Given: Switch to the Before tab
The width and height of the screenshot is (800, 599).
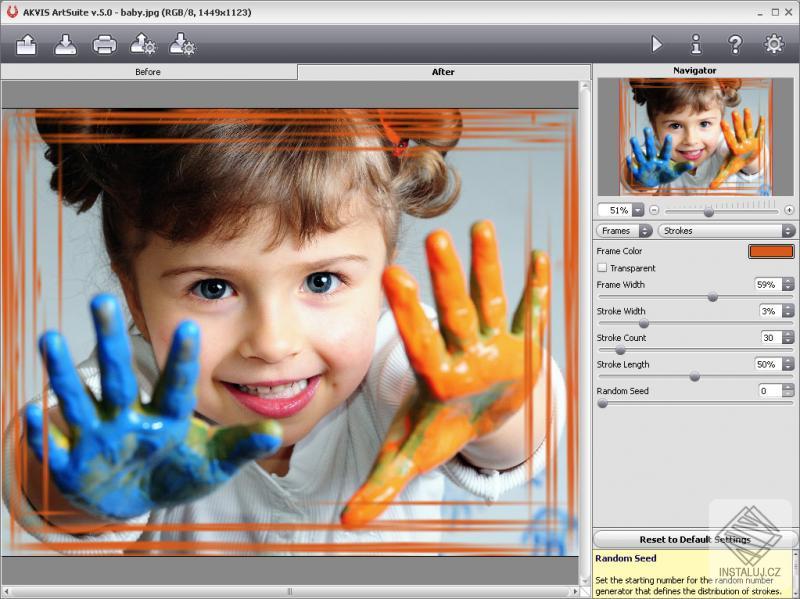Looking at the screenshot, I should point(148,72).
